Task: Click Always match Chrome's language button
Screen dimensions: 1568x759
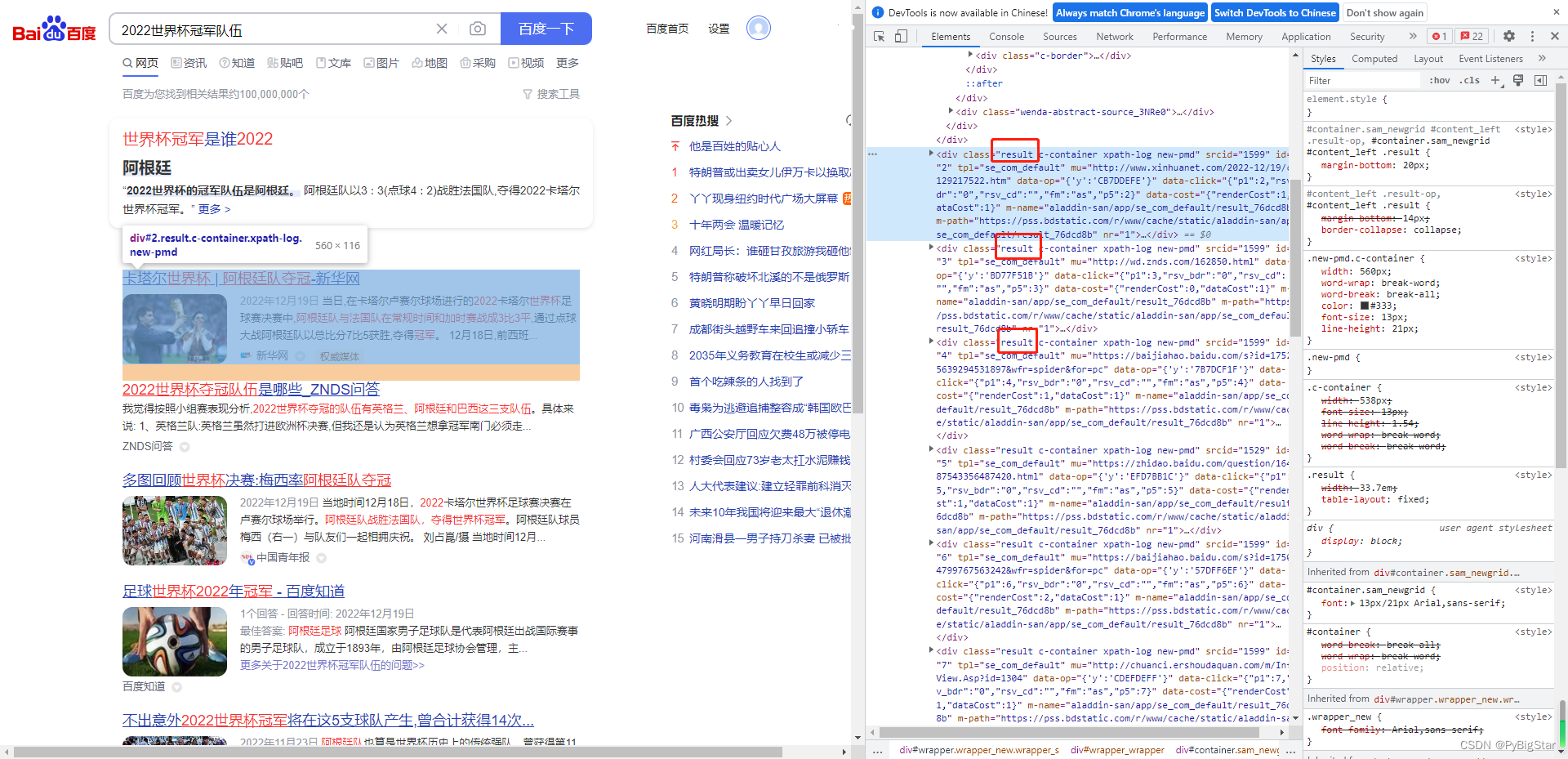Action: [x=1129, y=12]
